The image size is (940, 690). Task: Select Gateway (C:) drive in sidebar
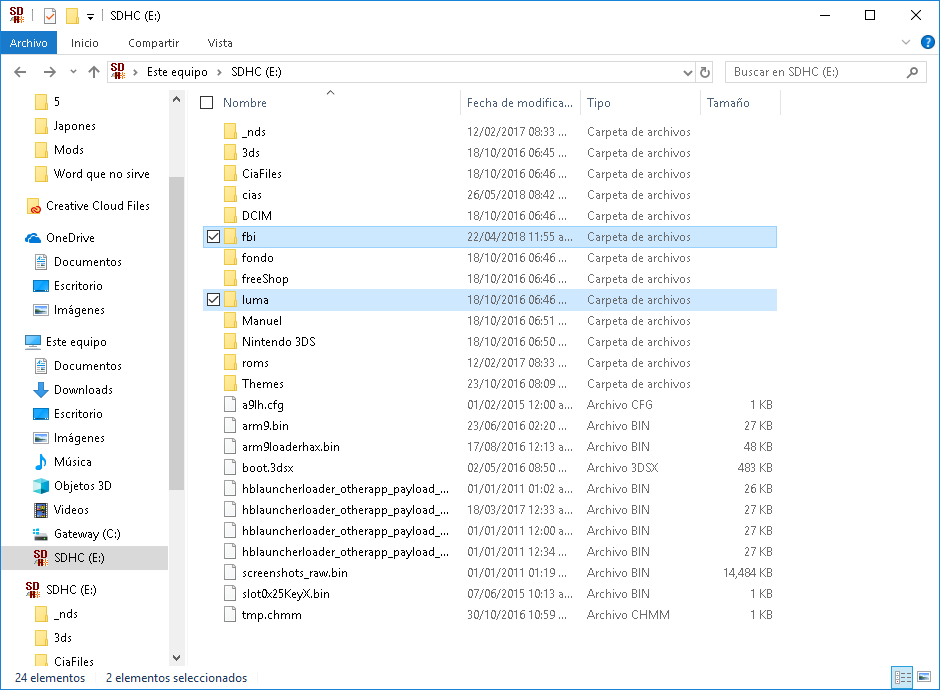87,534
